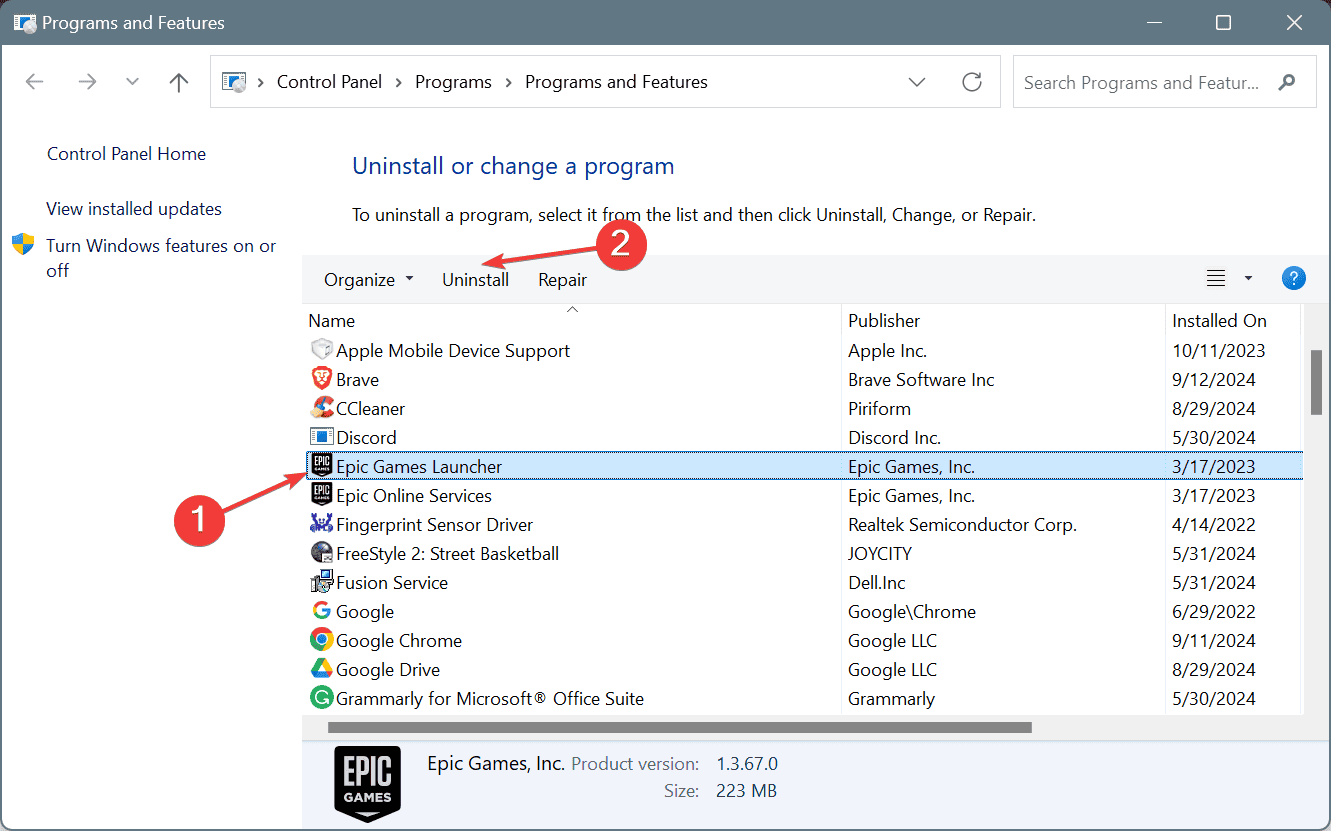Select the Epic Games Launcher row
The width and height of the screenshot is (1331, 831).
(x=803, y=466)
